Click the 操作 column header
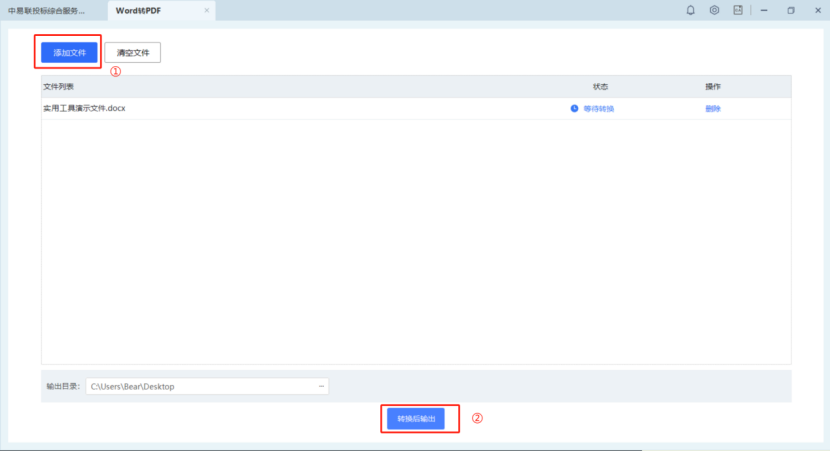The height and width of the screenshot is (452, 830). click(x=713, y=86)
